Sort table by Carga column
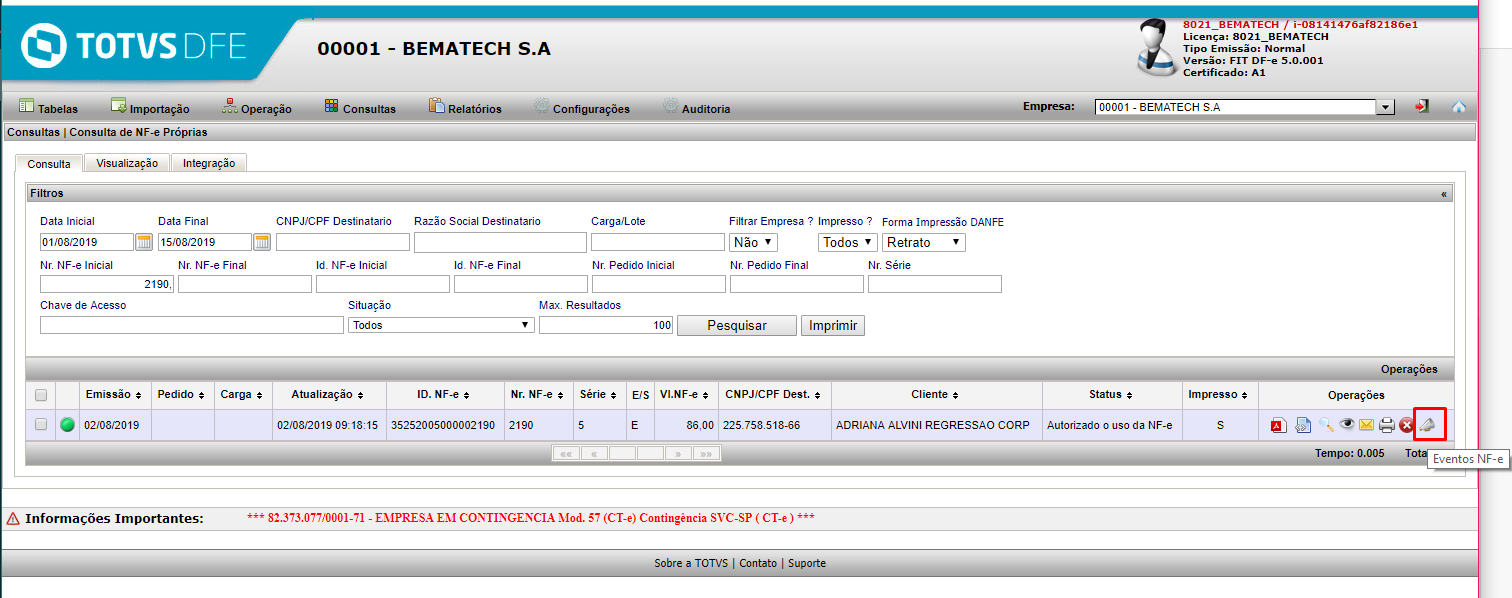This screenshot has height=598, width=1512. point(244,395)
